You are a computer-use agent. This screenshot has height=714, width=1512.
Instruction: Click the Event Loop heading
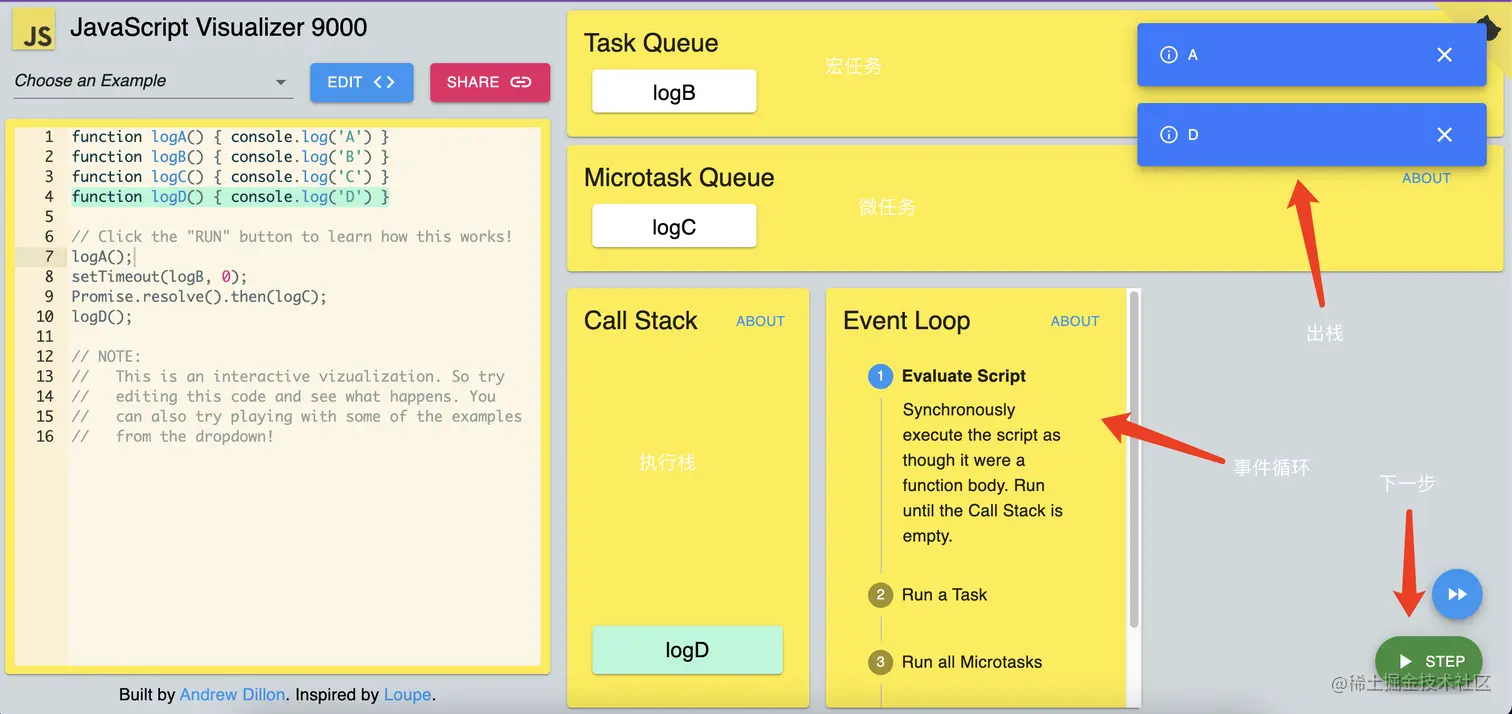click(906, 321)
